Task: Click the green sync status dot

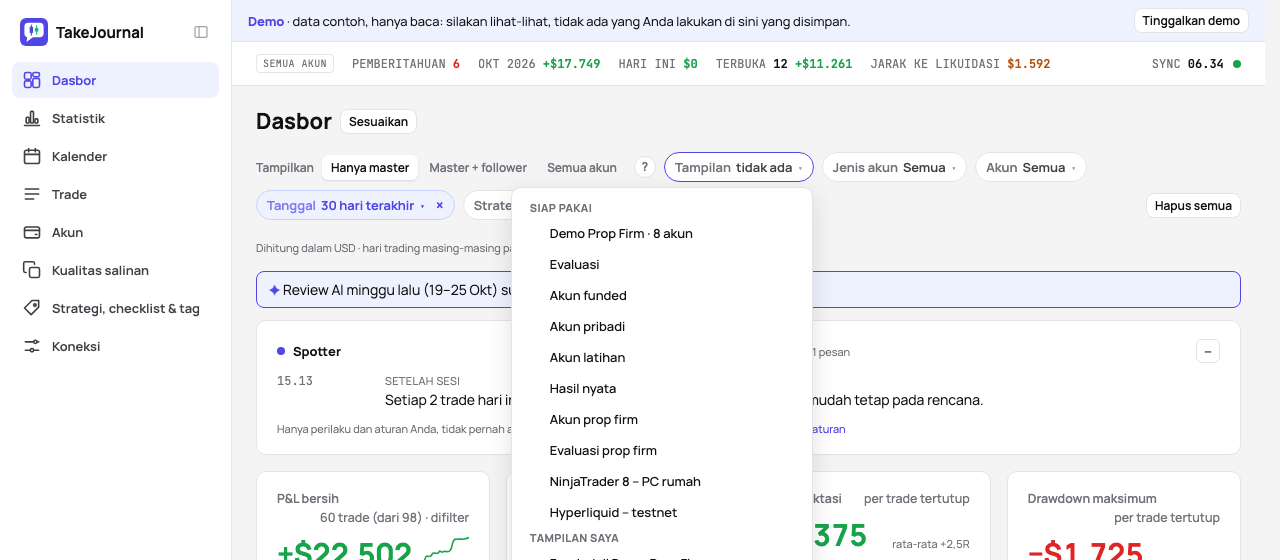Action: [x=1237, y=64]
